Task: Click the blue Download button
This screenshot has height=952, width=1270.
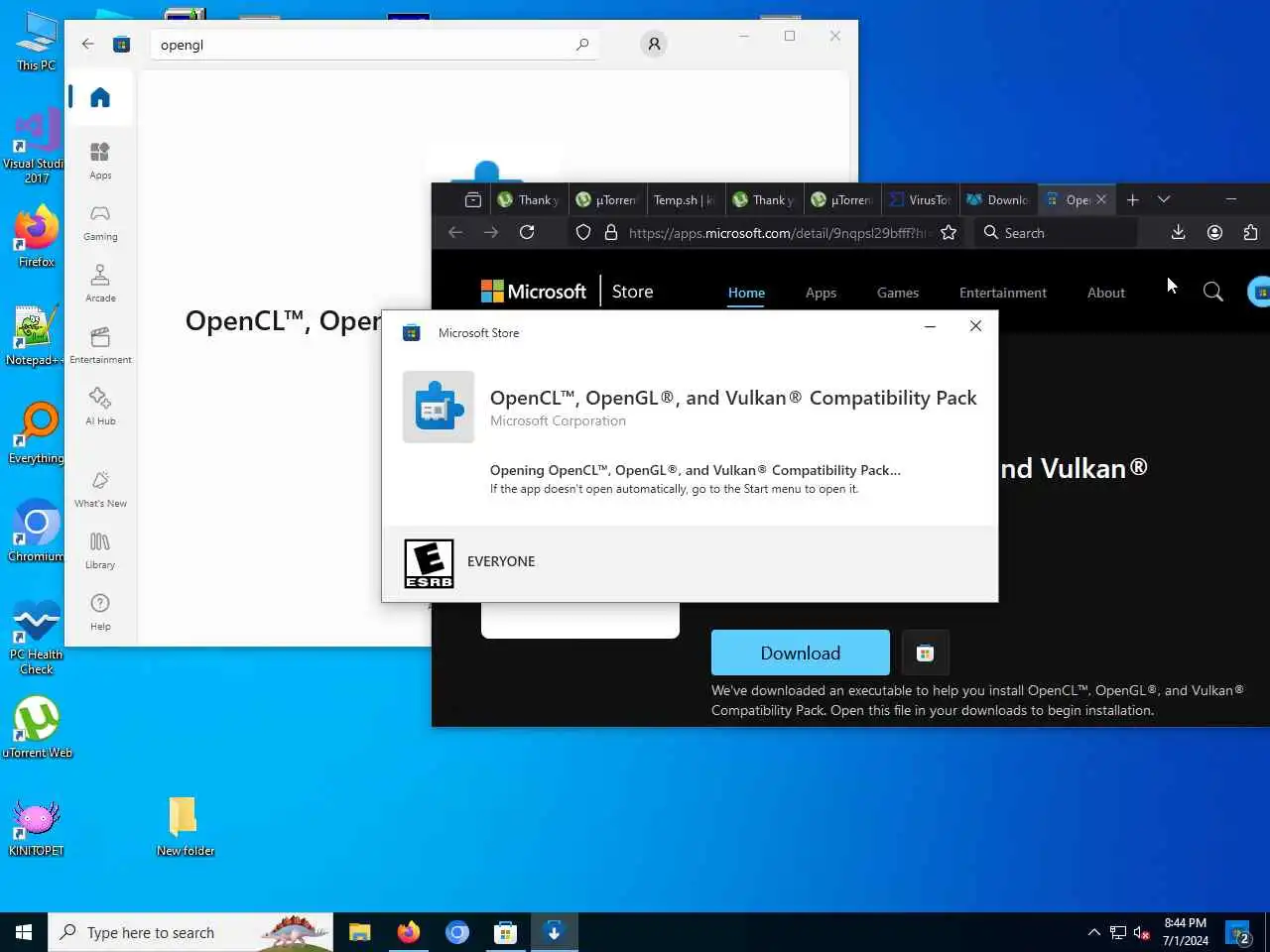Action: pyautogui.click(x=801, y=653)
